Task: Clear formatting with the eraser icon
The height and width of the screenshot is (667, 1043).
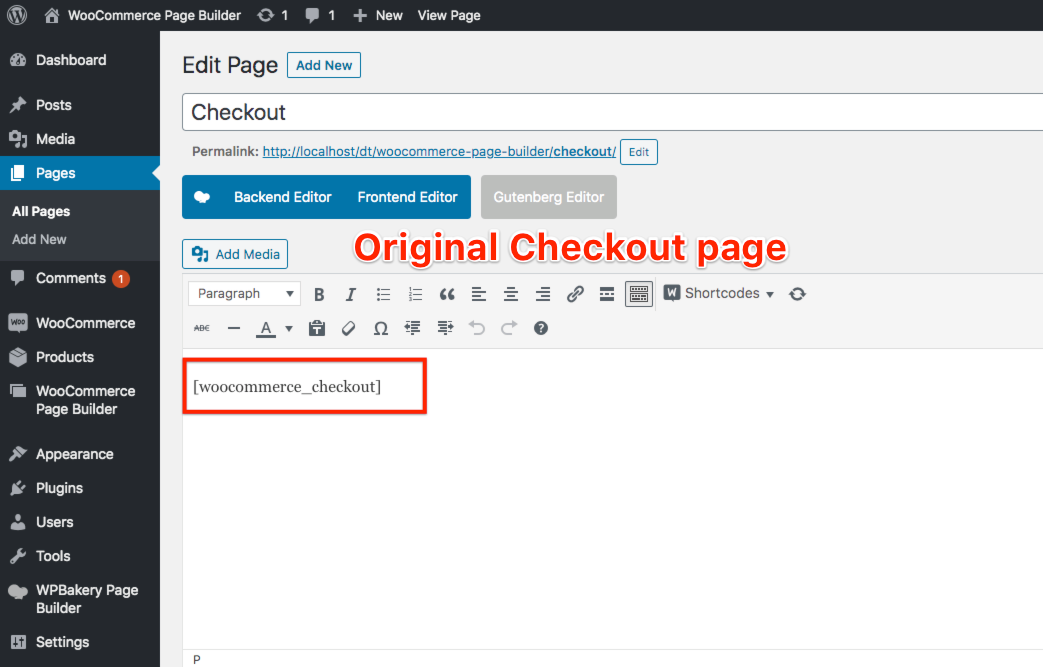Action: point(349,328)
